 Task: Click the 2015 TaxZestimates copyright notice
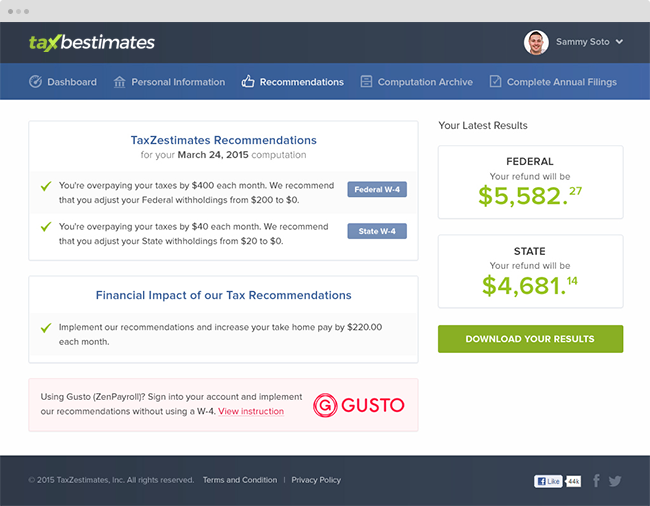[111, 480]
